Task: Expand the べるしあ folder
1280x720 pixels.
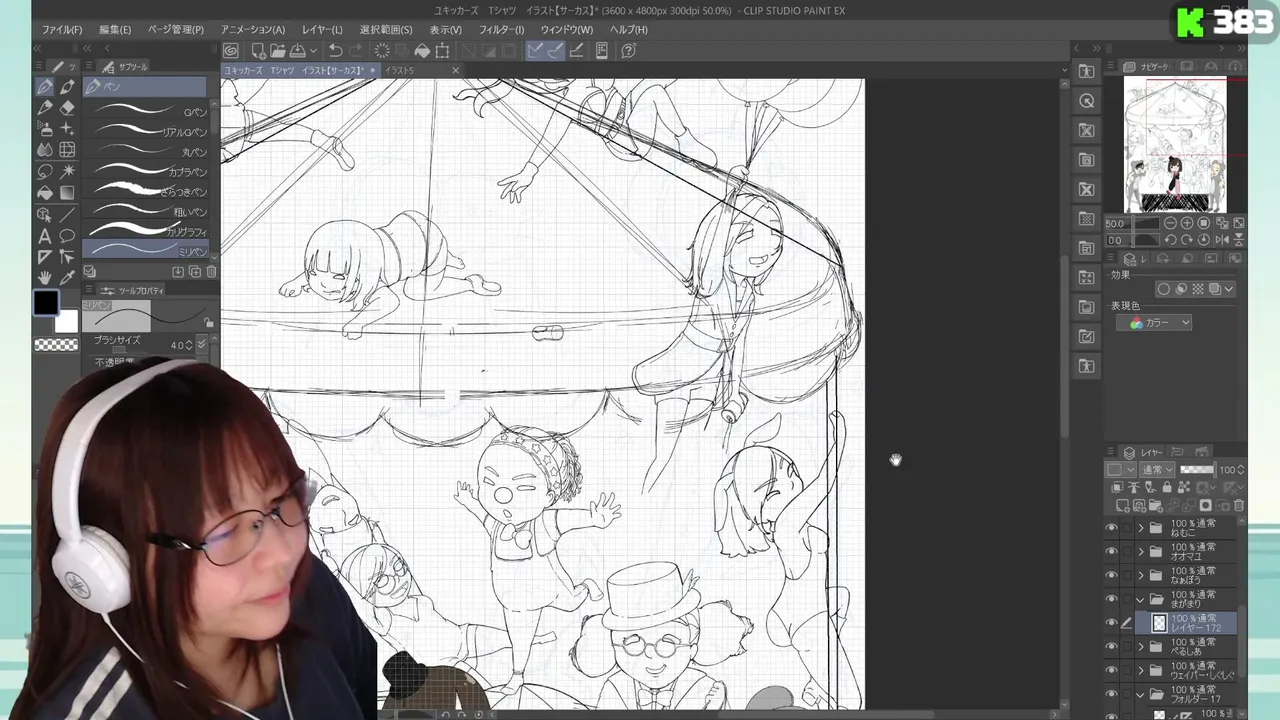Action: click(1141, 647)
